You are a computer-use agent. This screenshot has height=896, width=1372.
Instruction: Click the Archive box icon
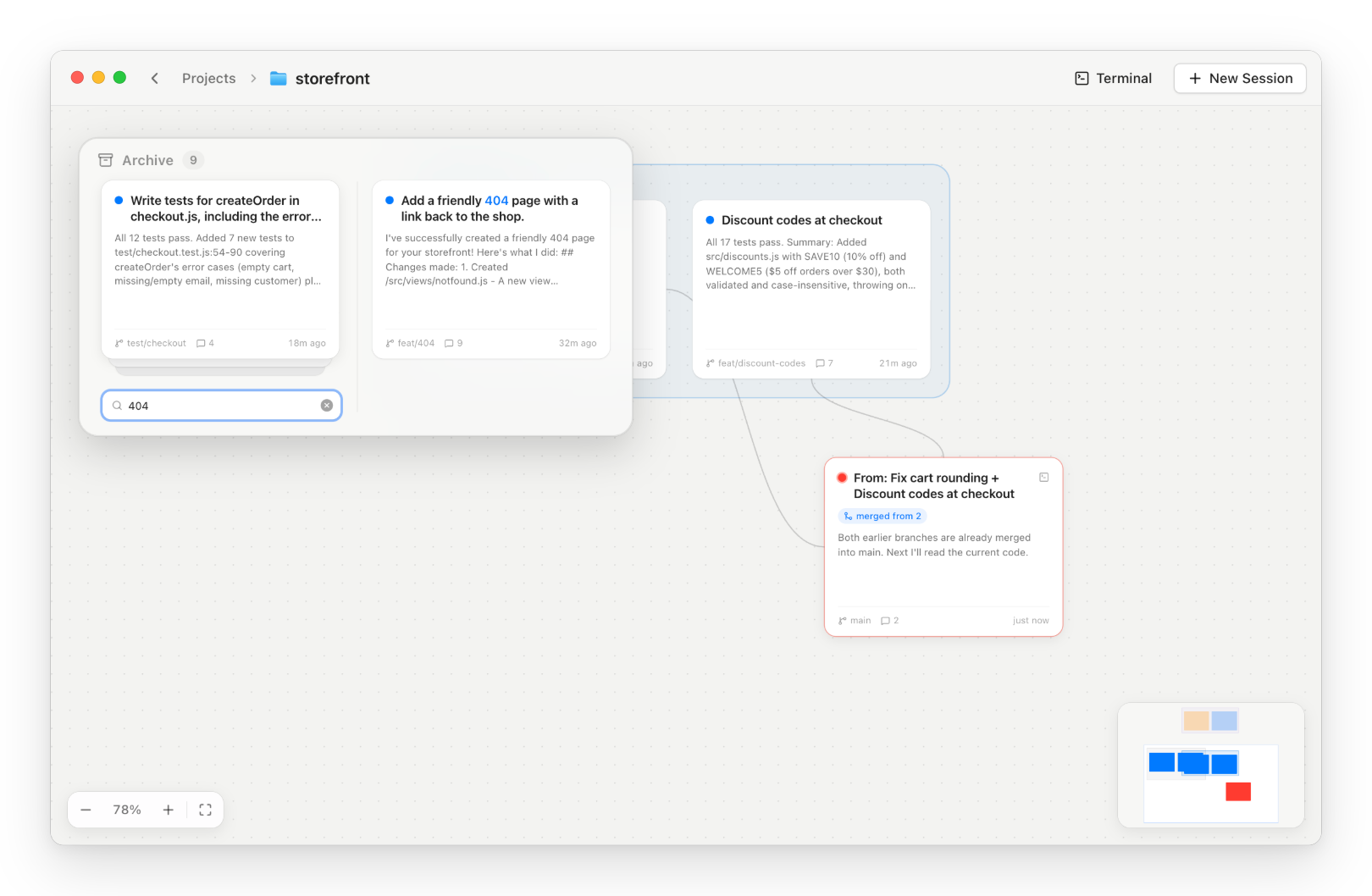(106, 160)
